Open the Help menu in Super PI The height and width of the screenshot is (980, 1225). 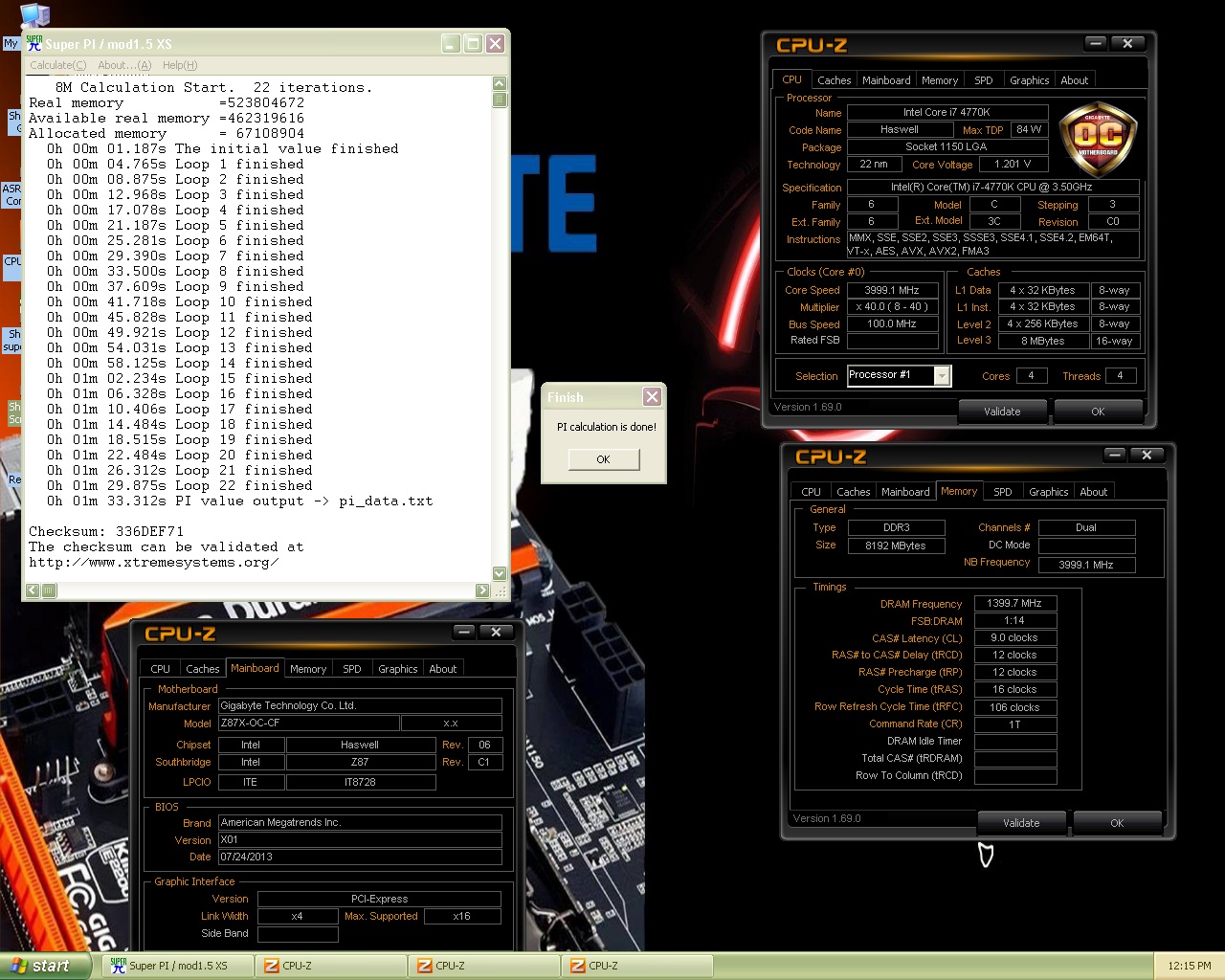(179, 65)
